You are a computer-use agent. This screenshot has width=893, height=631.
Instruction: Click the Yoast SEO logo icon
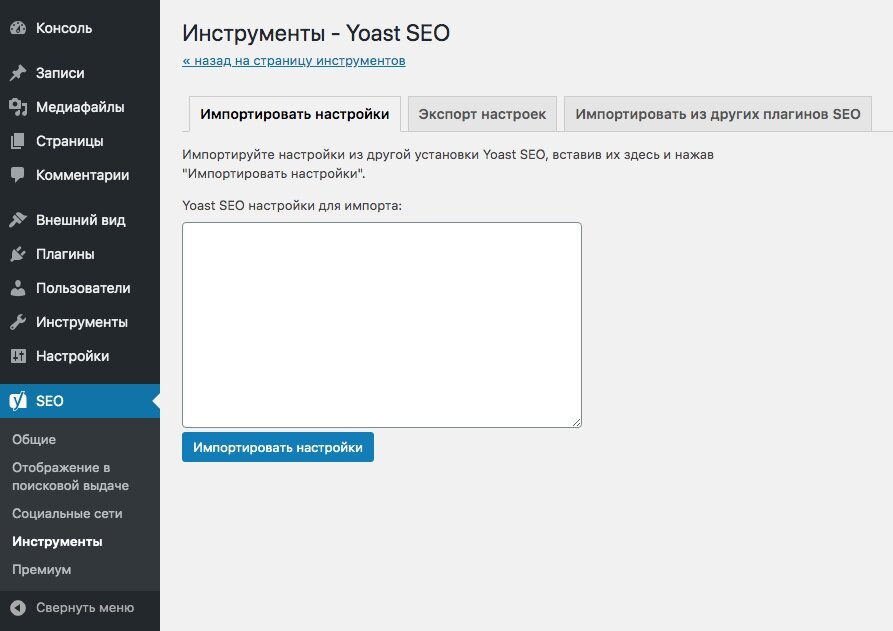tap(18, 401)
